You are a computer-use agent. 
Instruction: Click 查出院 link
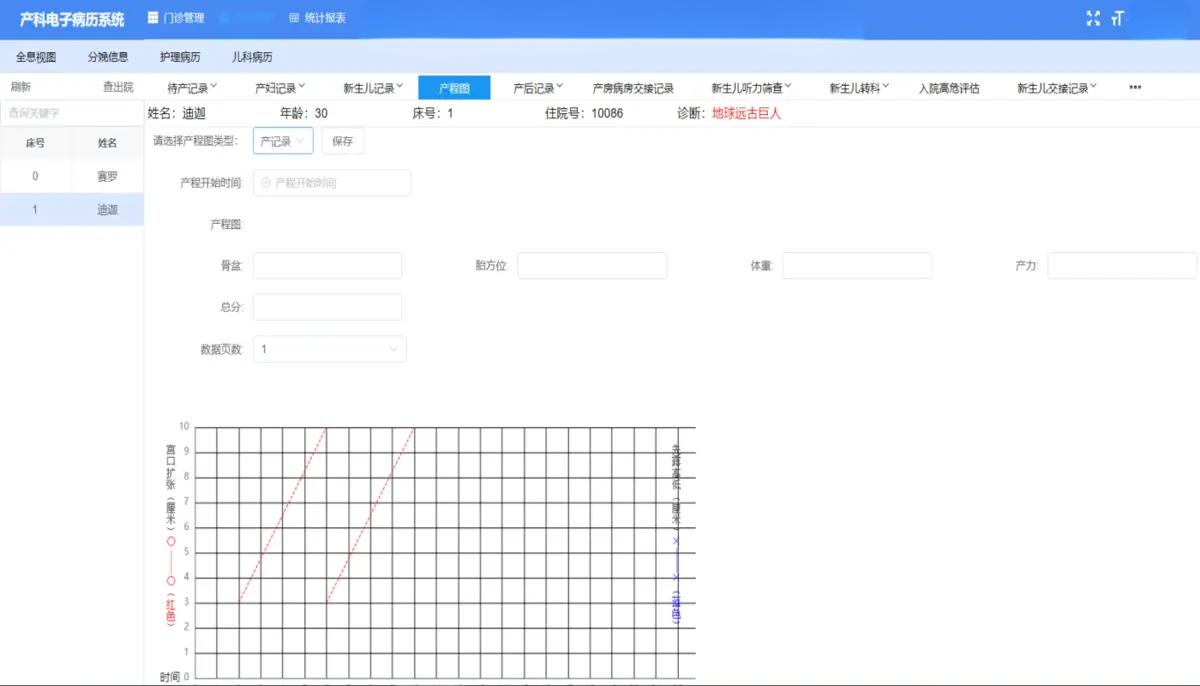pyautogui.click(x=118, y=87)
